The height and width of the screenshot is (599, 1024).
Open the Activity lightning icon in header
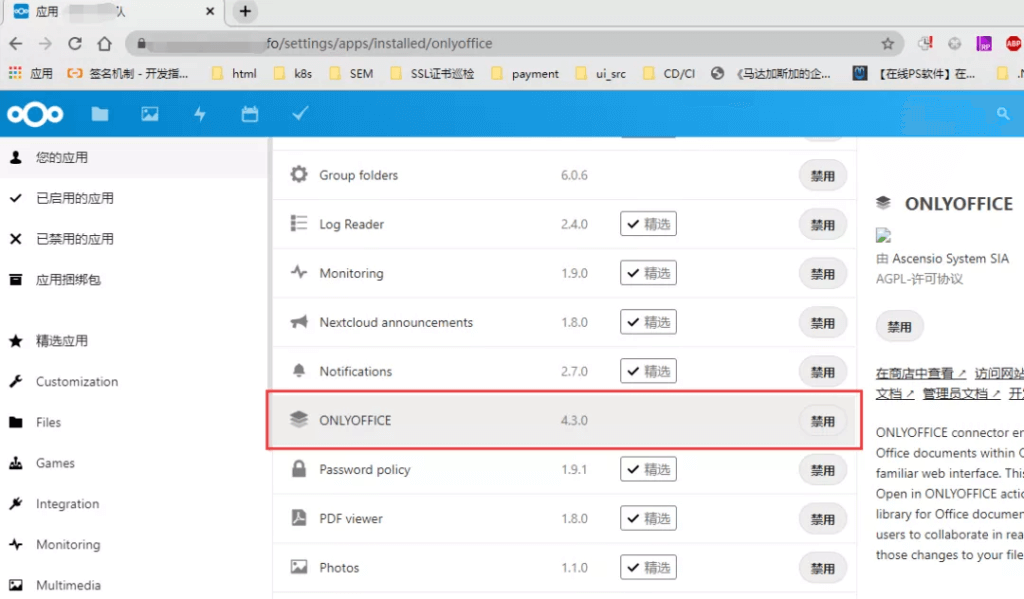(x=200, y=114)
